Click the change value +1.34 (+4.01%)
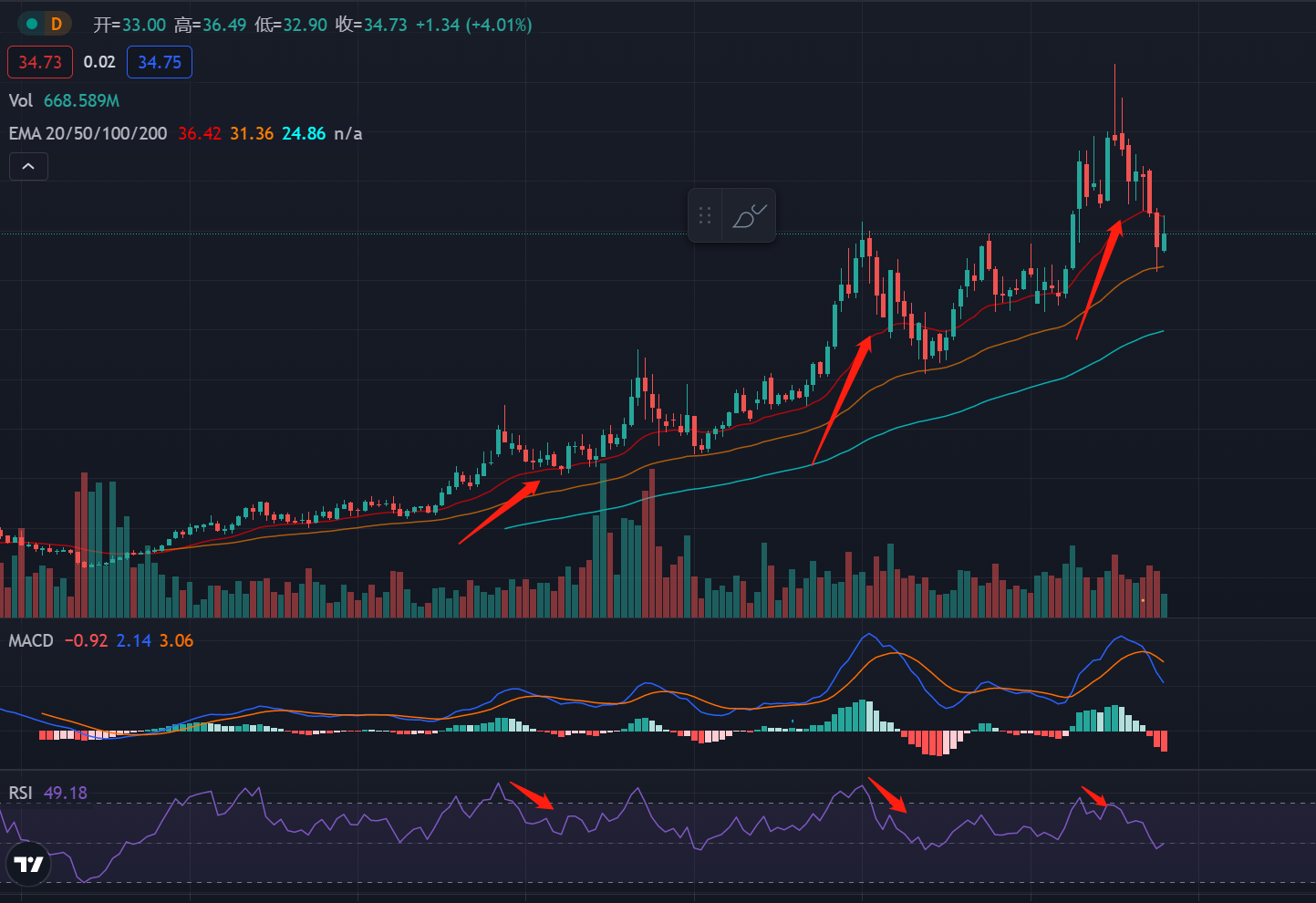 (474, 25)
